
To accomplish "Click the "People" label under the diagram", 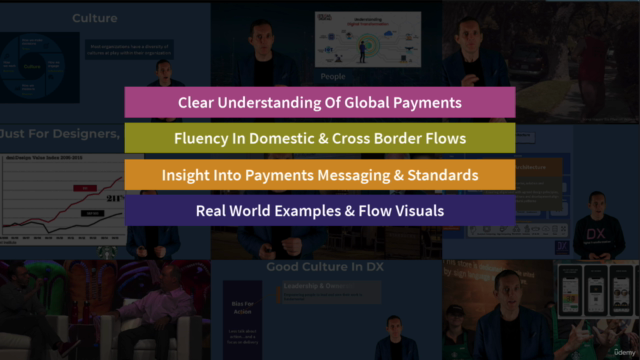I will coord(333,76).
